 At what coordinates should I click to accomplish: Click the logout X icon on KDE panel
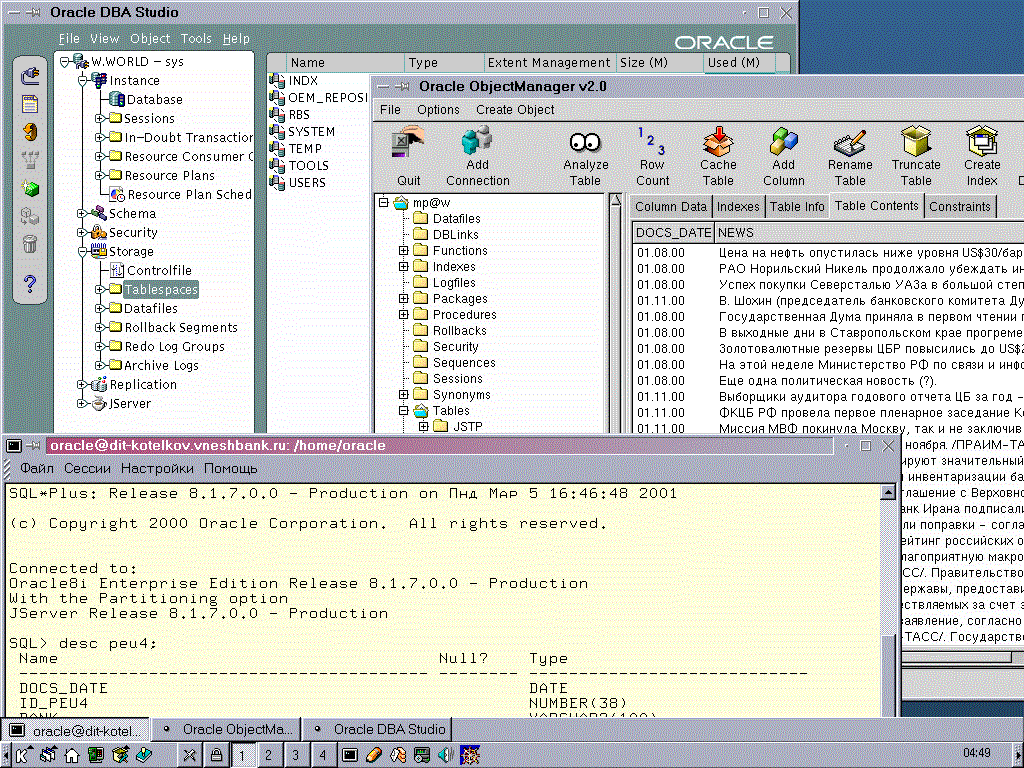click(x=189, y=755)
